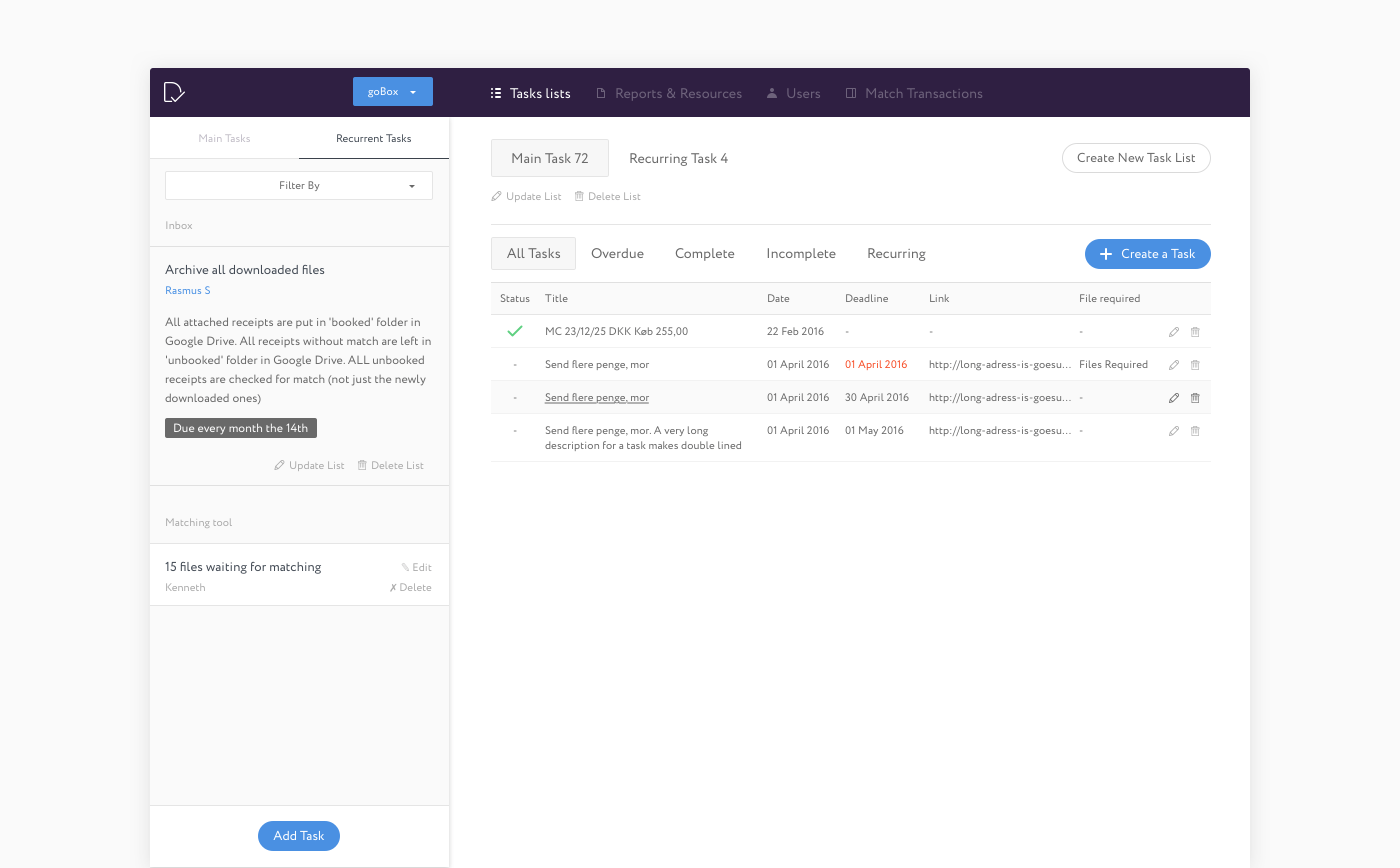Click edit pencil on Files Required row
This screenshot has height=868, width=1400.
[x=1173, y=364]
